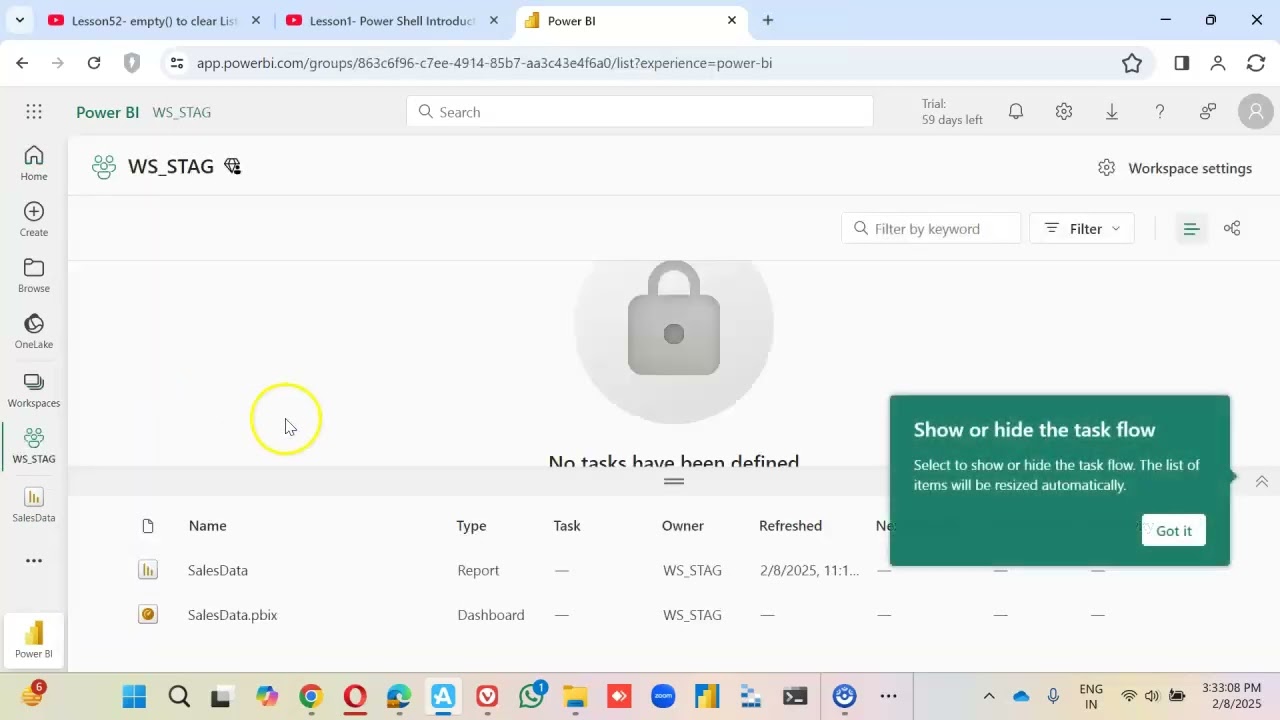Open the notifications bell
This screenshot has height=720, width=1280.
coord(1016,112)
